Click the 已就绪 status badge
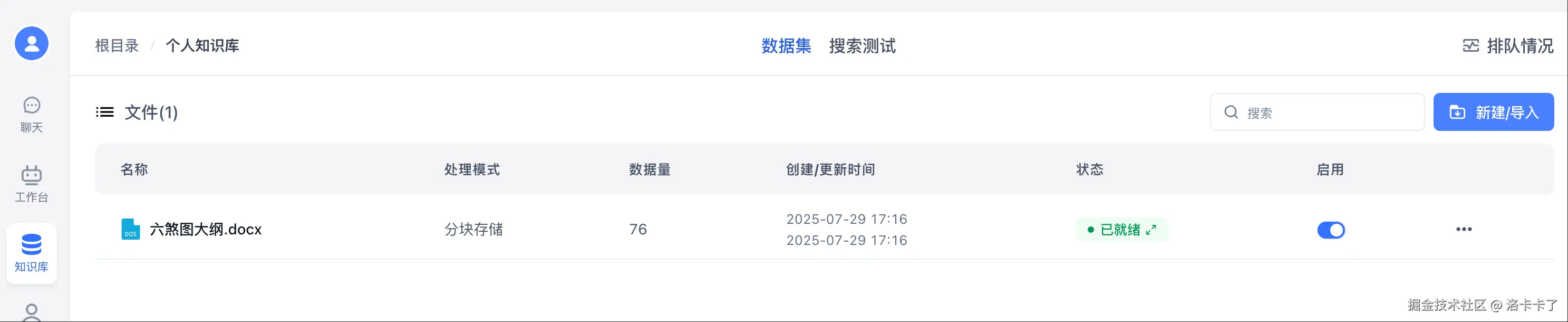This screenshot has height=322, width=1568. pyautogui.click(x=1121, y=230)
